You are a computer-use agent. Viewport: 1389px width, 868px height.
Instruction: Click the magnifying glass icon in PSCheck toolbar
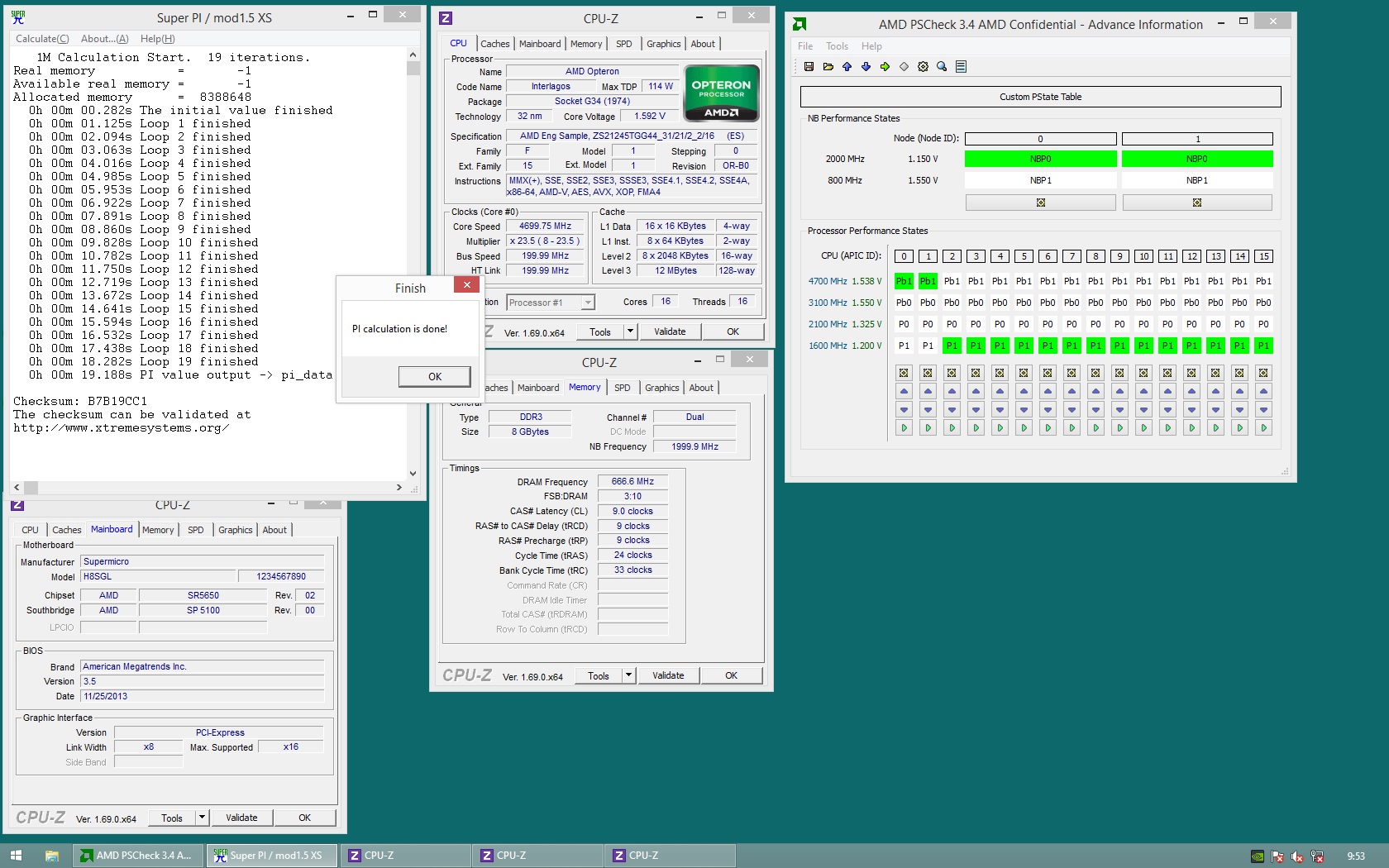pyautogui.click(x=942, y=67)
